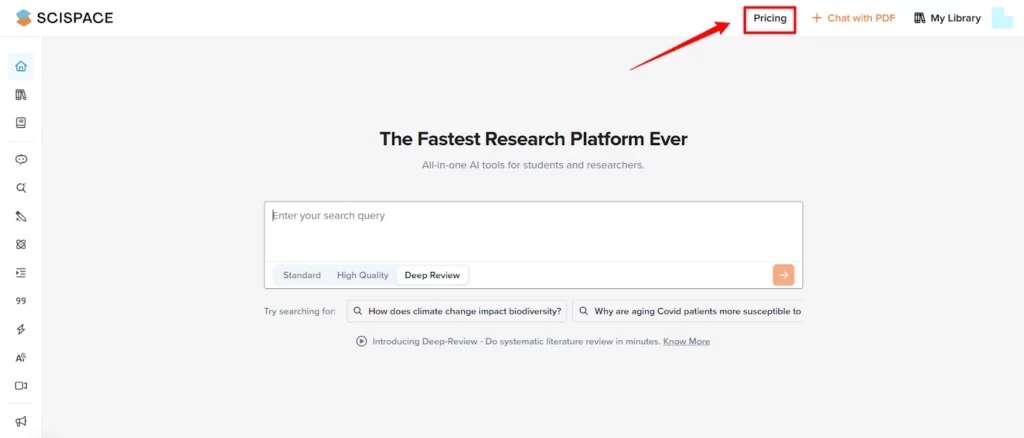Open the Pricing page

pyautogui.click(x=769, y=18)
